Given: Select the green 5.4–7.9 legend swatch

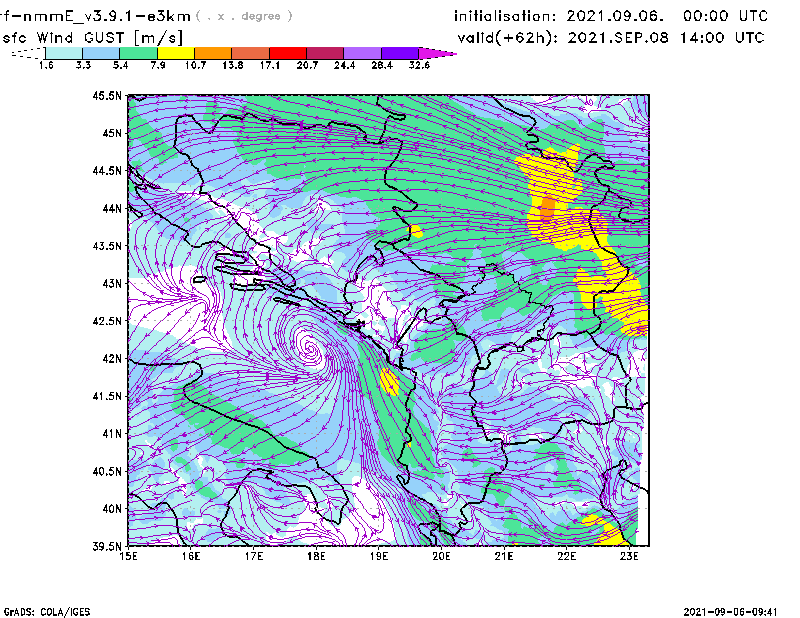Looking at the screenshot, I should click(138, 53).
